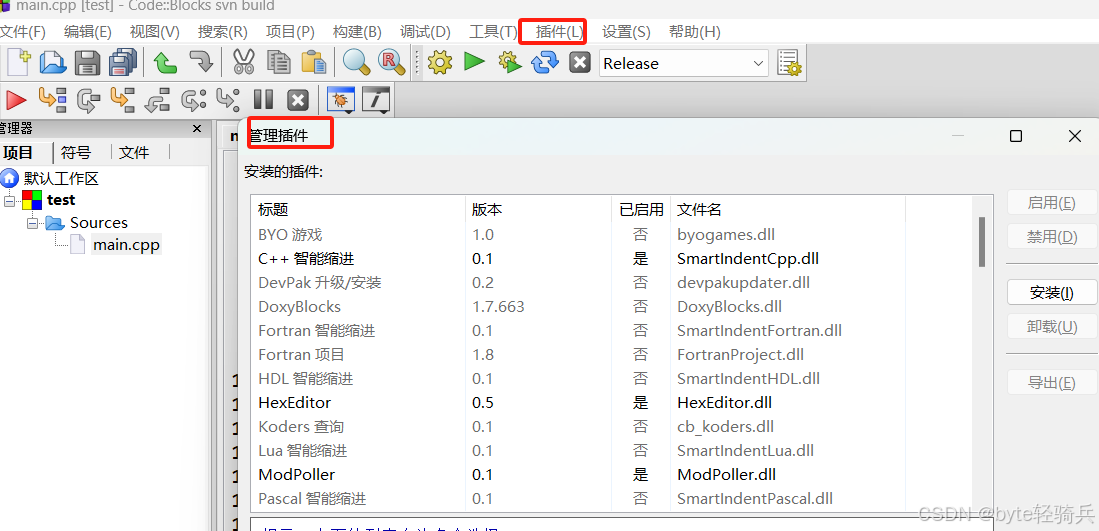Click the Step into instruction icon

click(x=228, y=100)
